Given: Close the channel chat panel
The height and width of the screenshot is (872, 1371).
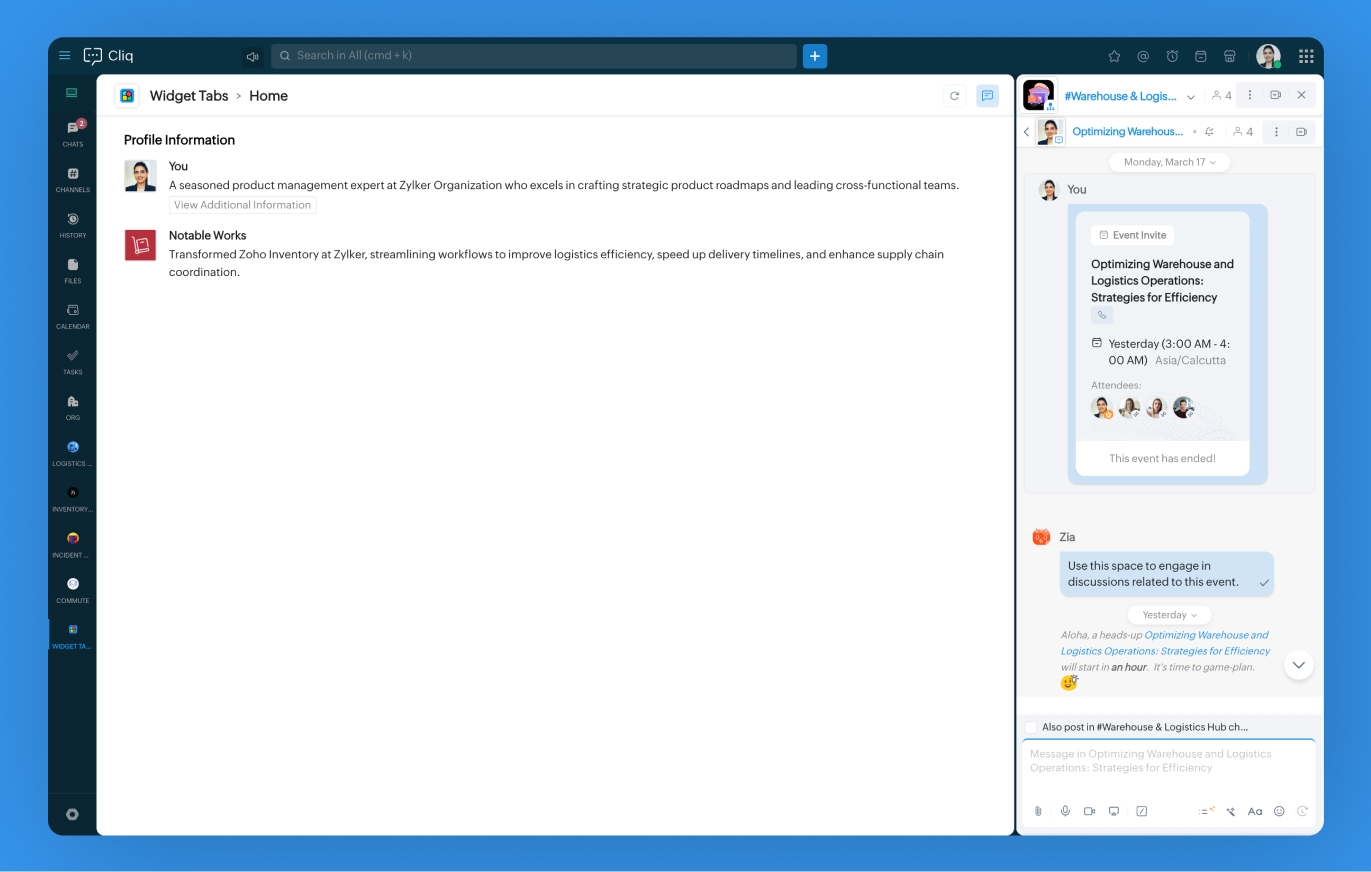Looking at the screenshot, I should [1301, 95].
